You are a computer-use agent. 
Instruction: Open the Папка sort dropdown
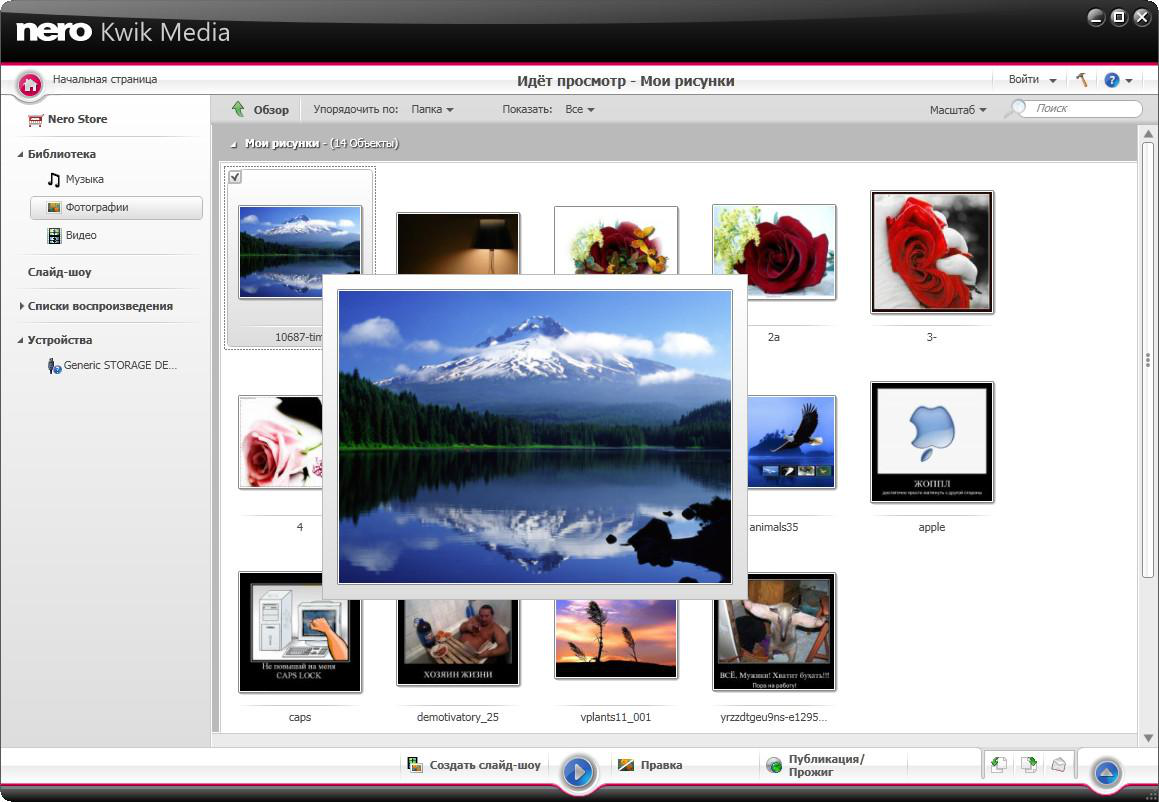tap(432, 109)
